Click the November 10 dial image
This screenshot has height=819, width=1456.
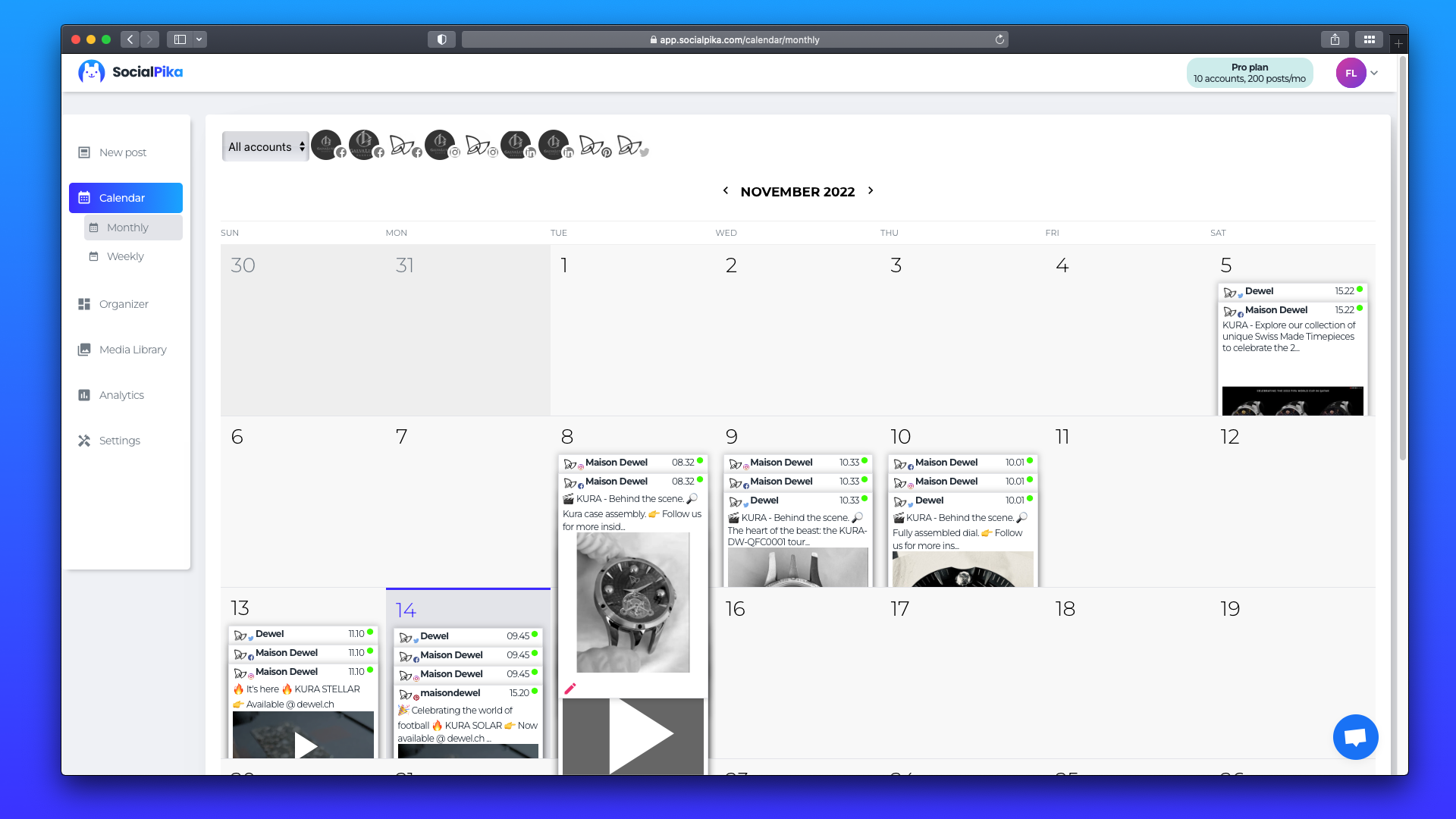click(x=963, y=569)
